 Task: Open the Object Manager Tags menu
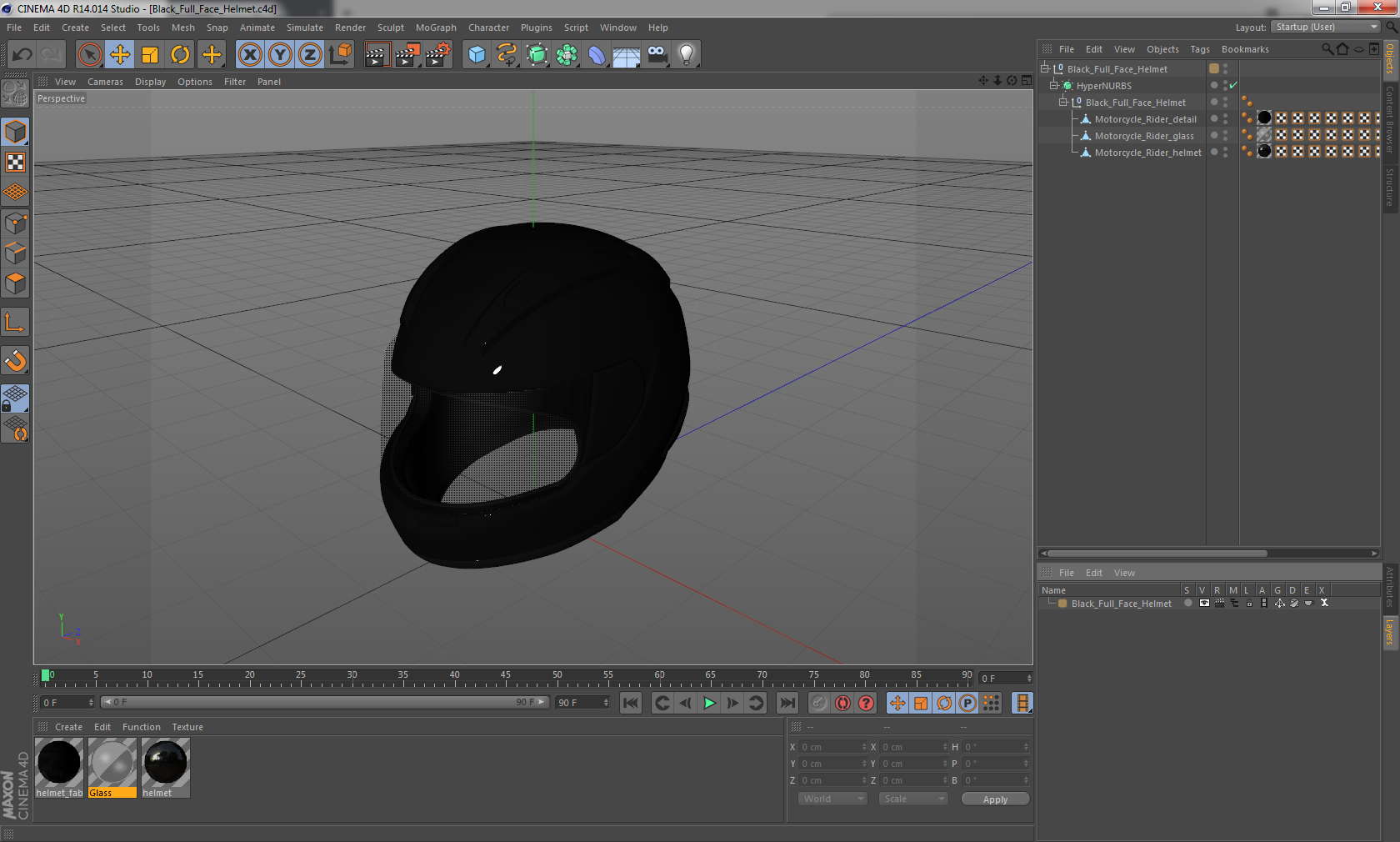1200,49
